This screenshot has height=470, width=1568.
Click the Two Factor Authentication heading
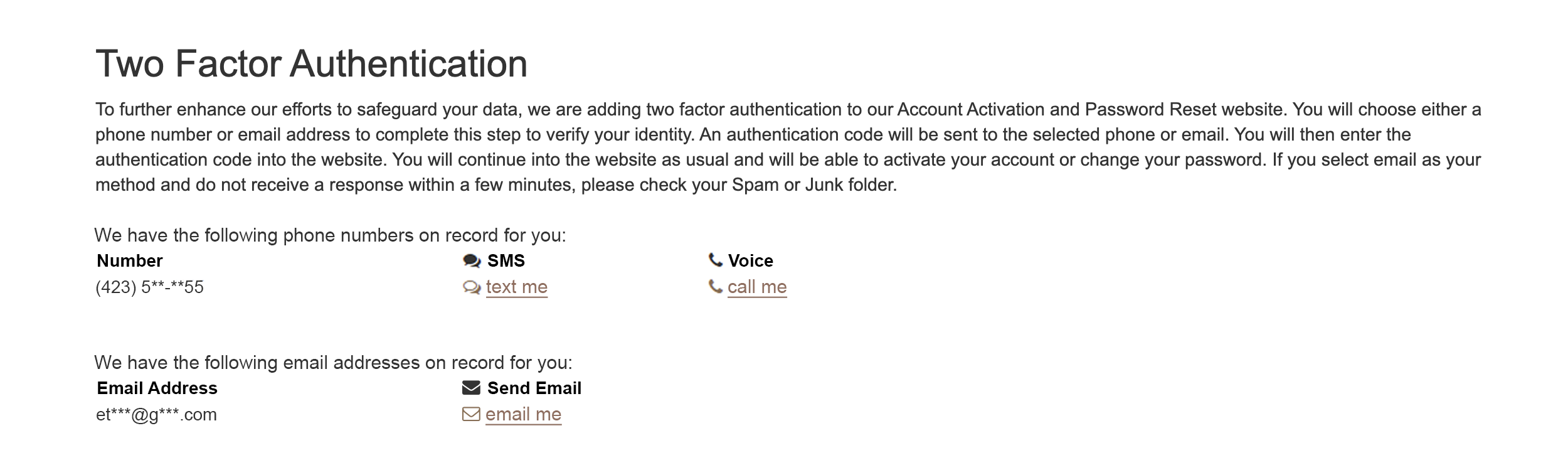311,64
